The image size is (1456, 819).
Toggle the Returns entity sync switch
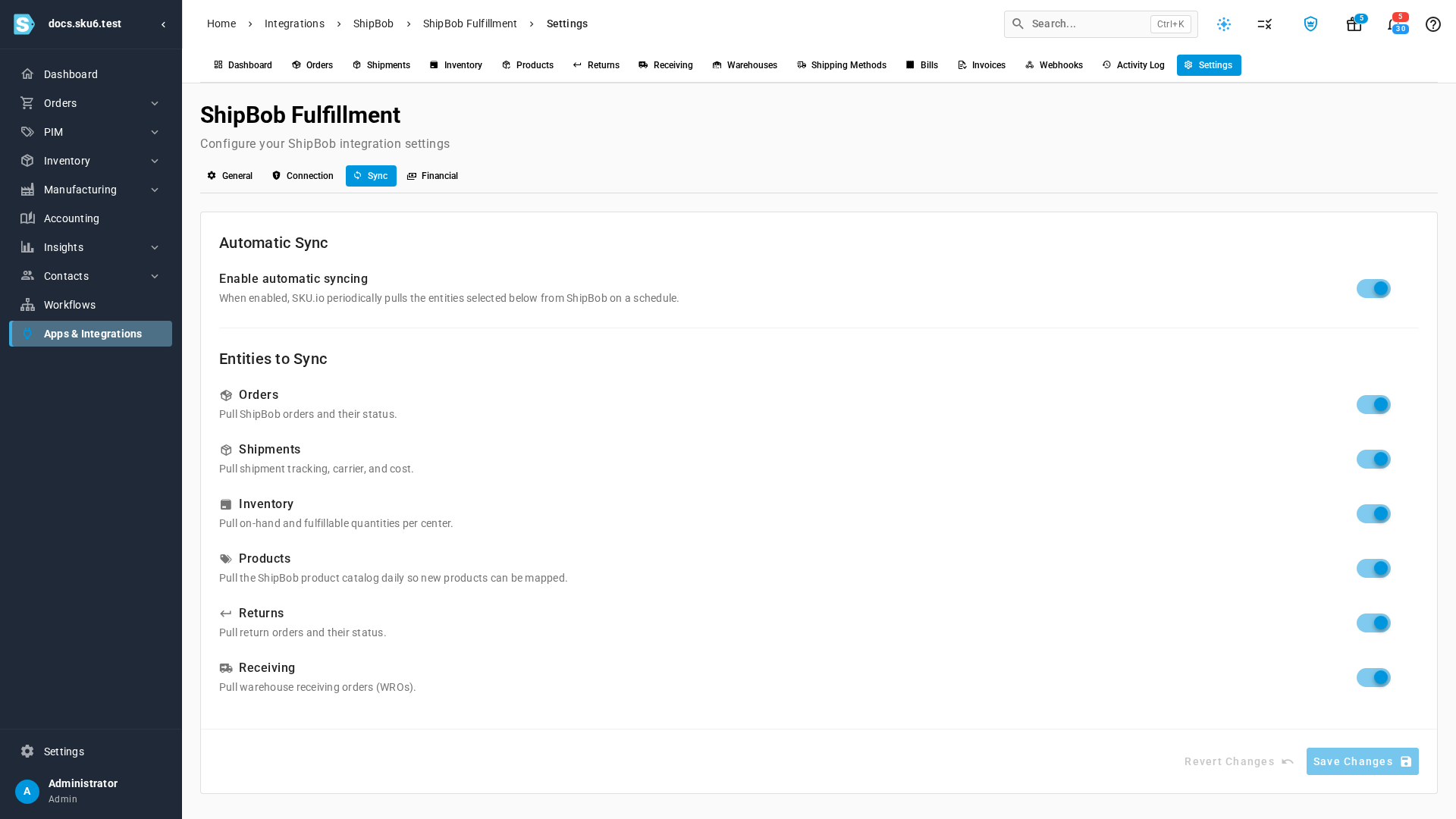1373,623
